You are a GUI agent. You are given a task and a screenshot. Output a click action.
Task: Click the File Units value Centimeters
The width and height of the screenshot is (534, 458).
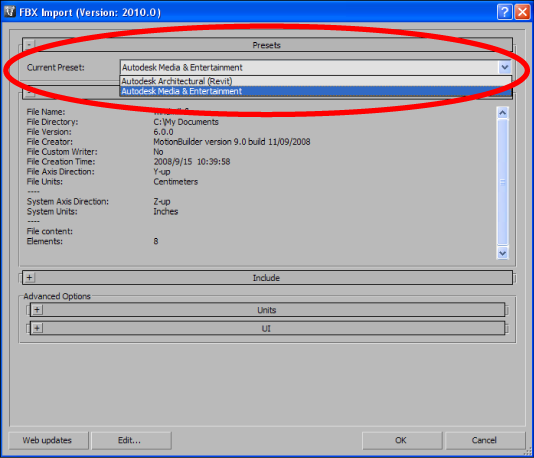coord(175,181)
